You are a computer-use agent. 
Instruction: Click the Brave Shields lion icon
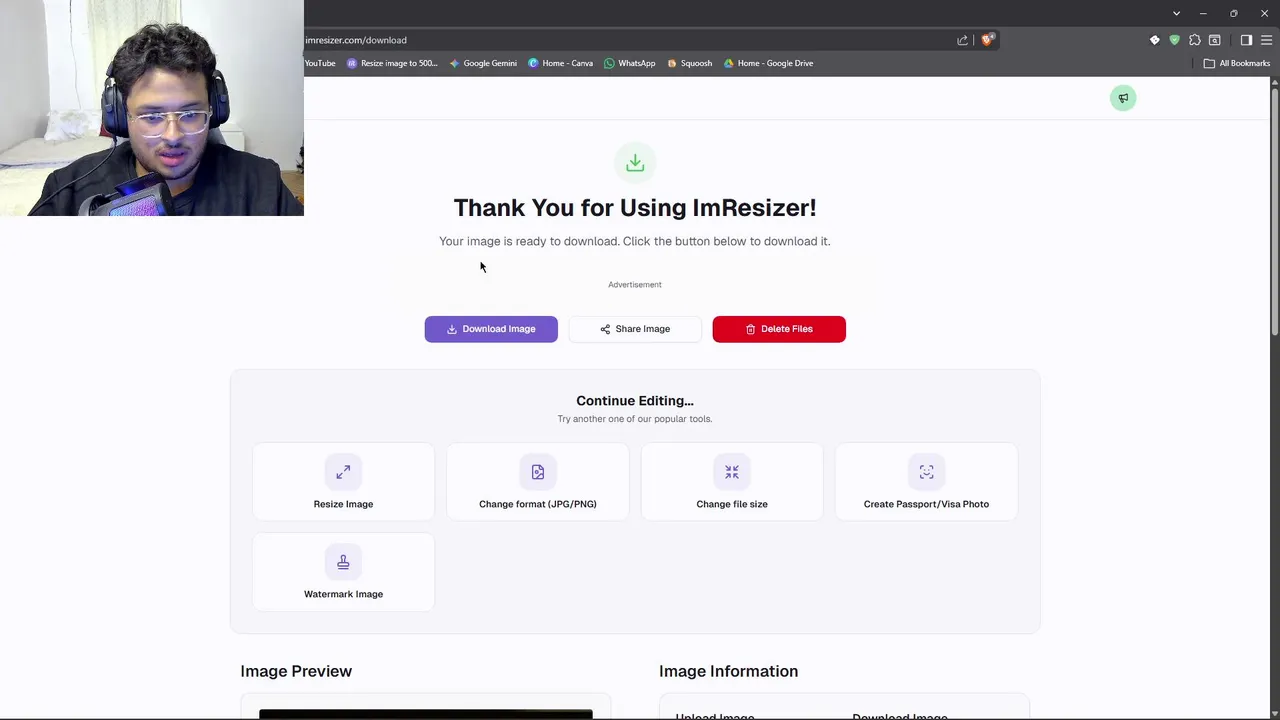987,40
